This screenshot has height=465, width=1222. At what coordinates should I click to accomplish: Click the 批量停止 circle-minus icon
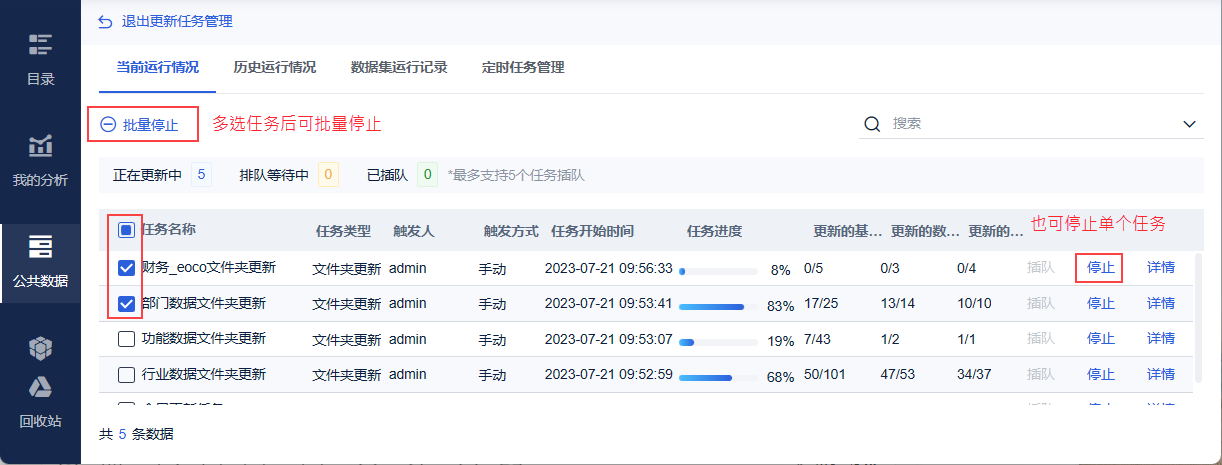click(108, 125)
